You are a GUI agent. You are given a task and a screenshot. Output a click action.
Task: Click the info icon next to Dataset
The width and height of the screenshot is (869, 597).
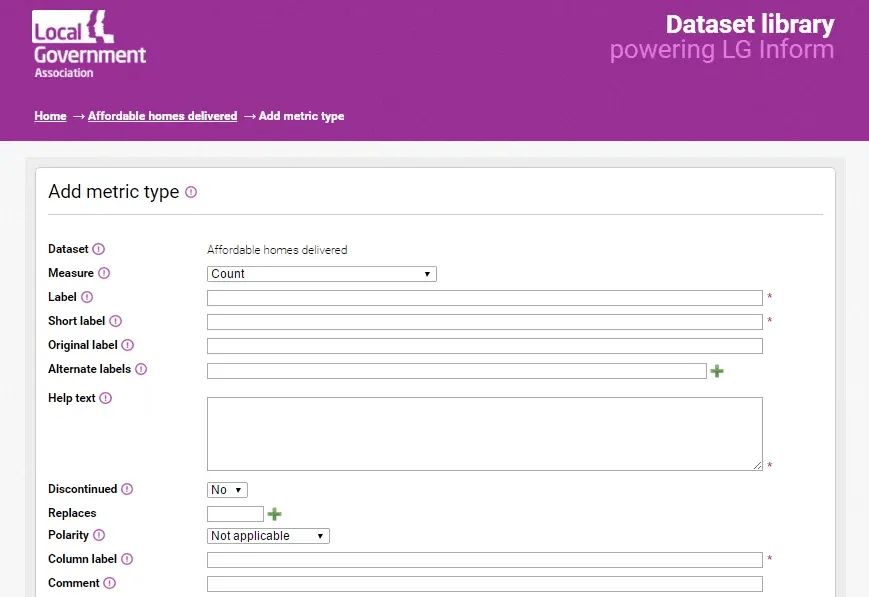pos(99,249)
